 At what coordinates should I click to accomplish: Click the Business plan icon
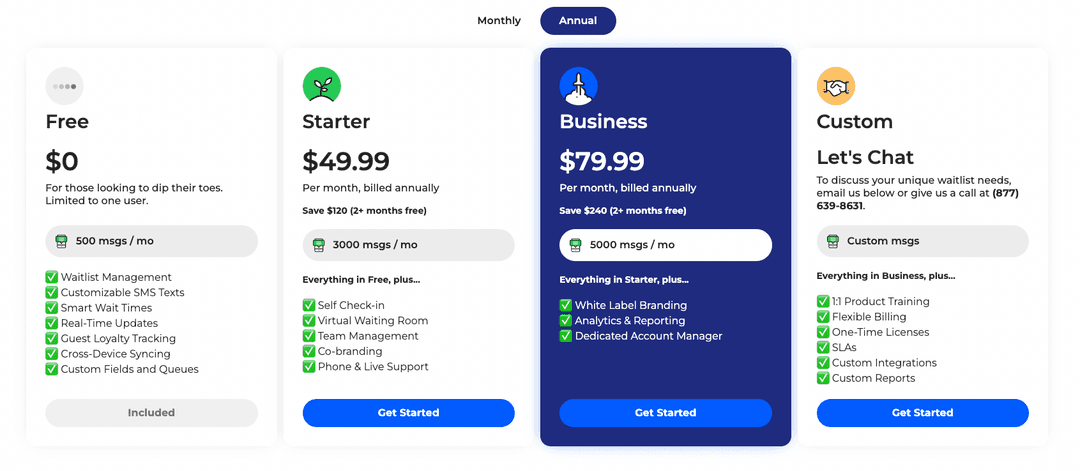click(578, 86)
